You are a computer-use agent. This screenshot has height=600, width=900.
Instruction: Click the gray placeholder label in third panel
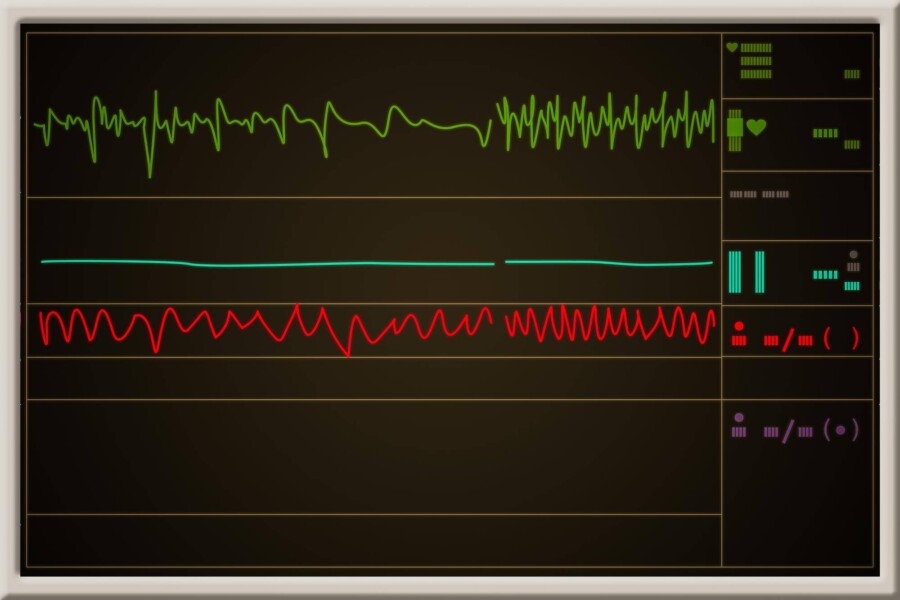(759, 195)
